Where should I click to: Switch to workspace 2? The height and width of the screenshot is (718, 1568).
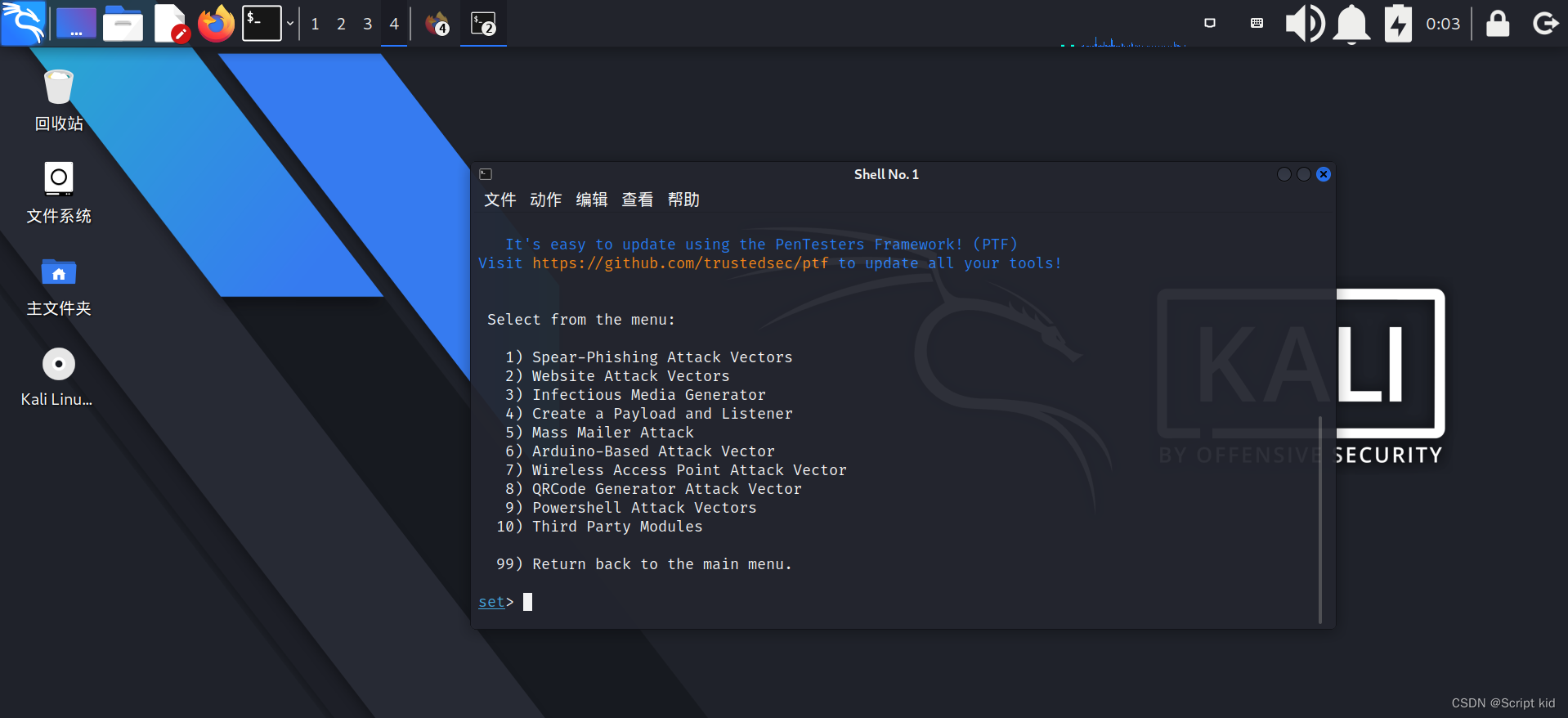(341, 24)
